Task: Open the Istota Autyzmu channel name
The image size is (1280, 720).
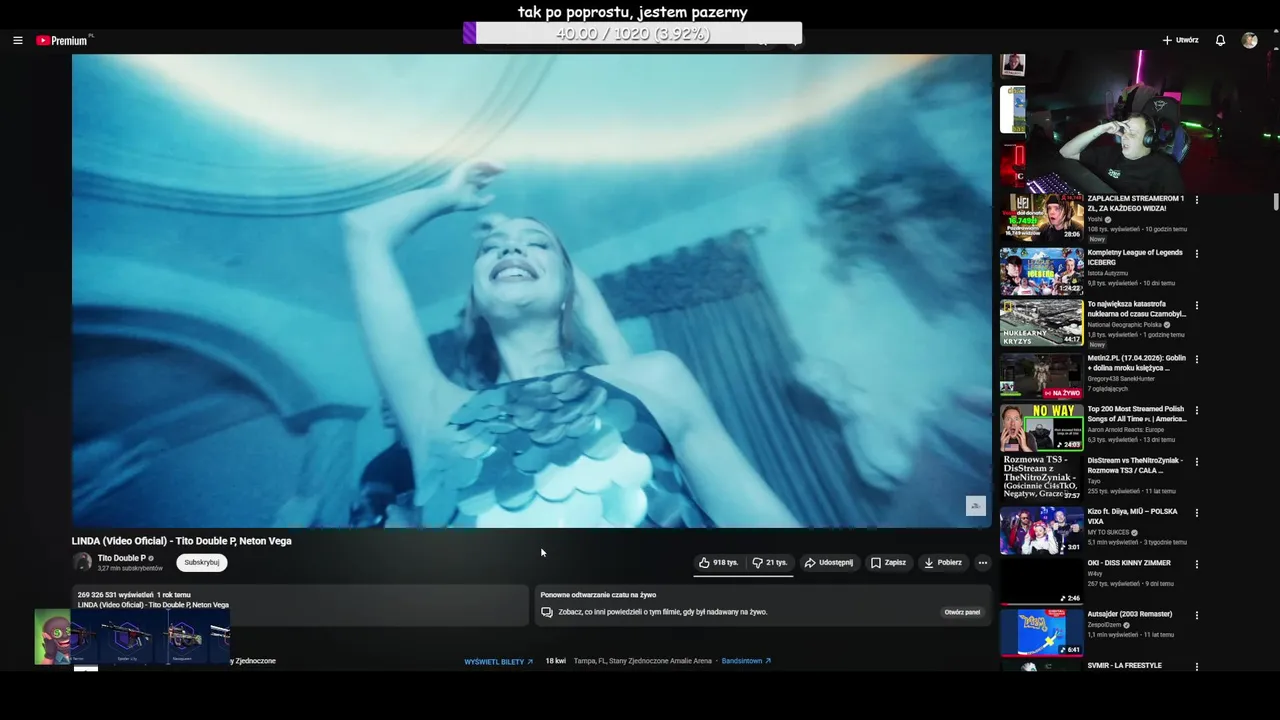Action: click(x=1108, y=273)
